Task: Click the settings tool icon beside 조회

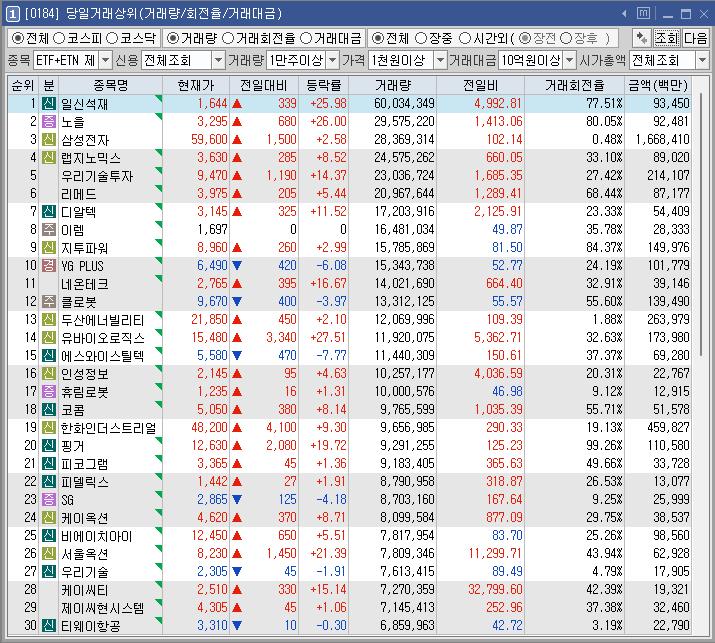Action: [x=642, y=38]
